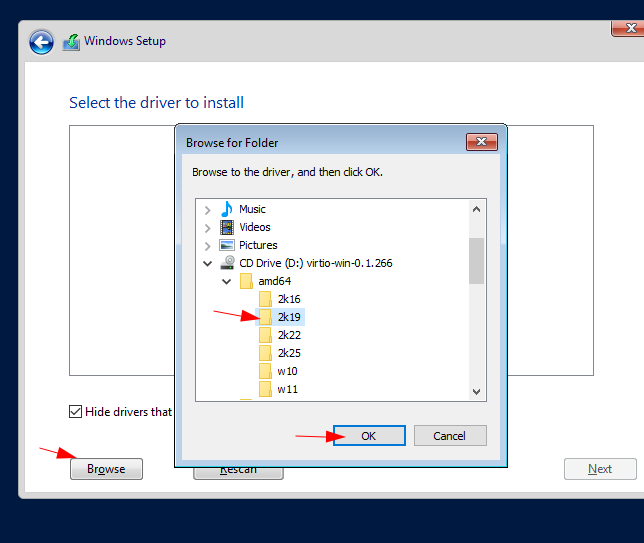The height and width of the screenshot is (543, 644).
Task: Click the w10 folder icon
Action: (265, 371)
